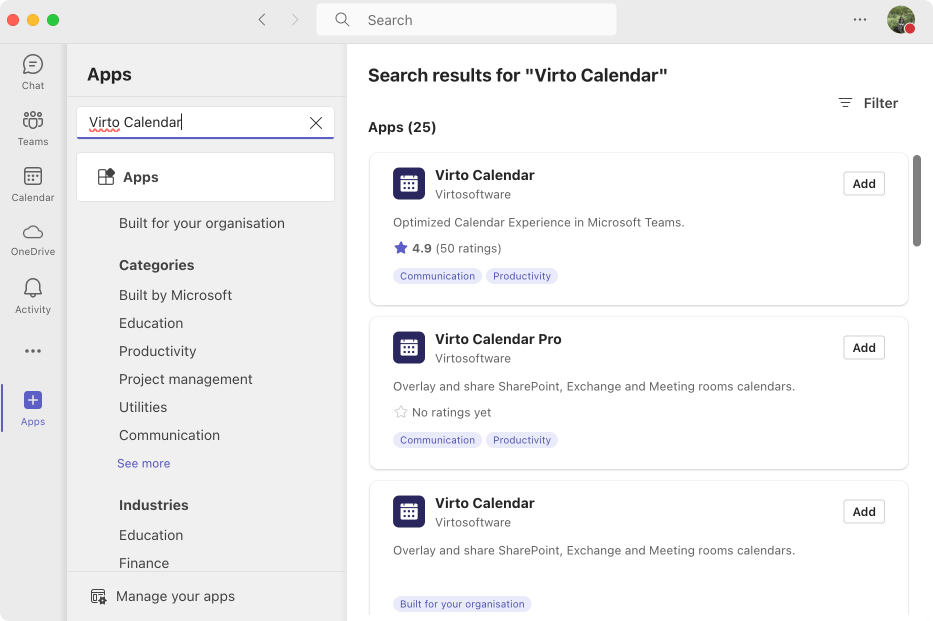
Task: Open the profile avatar menu
Action: point(901,20)
